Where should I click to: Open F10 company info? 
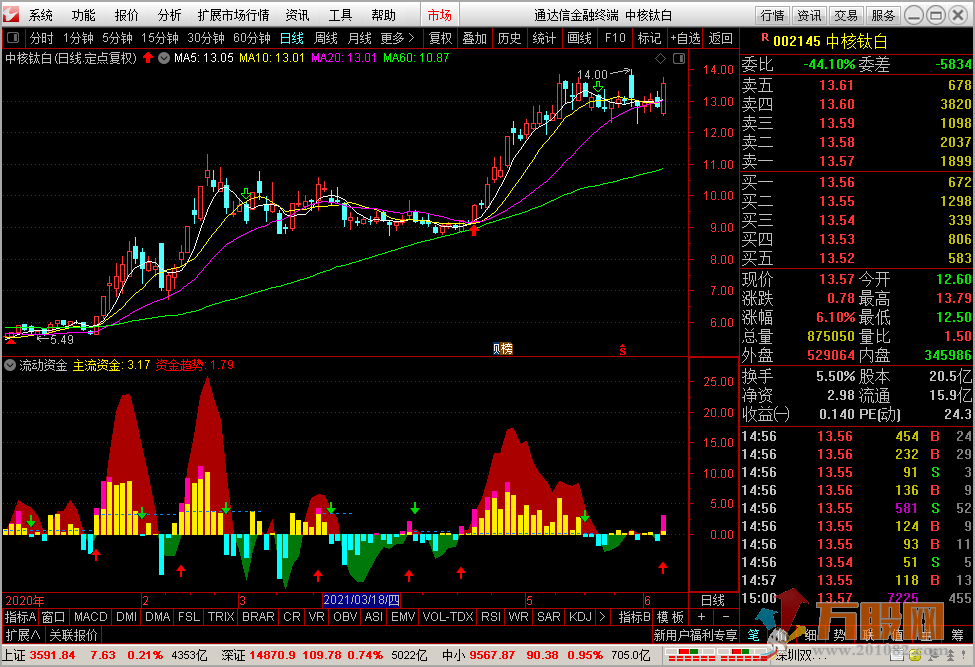tap(615, 39)
